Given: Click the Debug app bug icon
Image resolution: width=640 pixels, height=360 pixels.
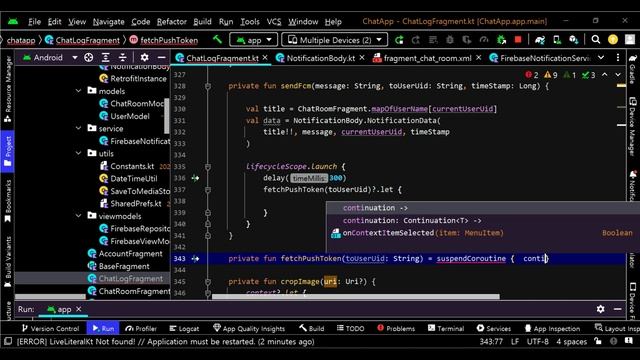Looking at the screenshot, I should [x=450, y=40].
